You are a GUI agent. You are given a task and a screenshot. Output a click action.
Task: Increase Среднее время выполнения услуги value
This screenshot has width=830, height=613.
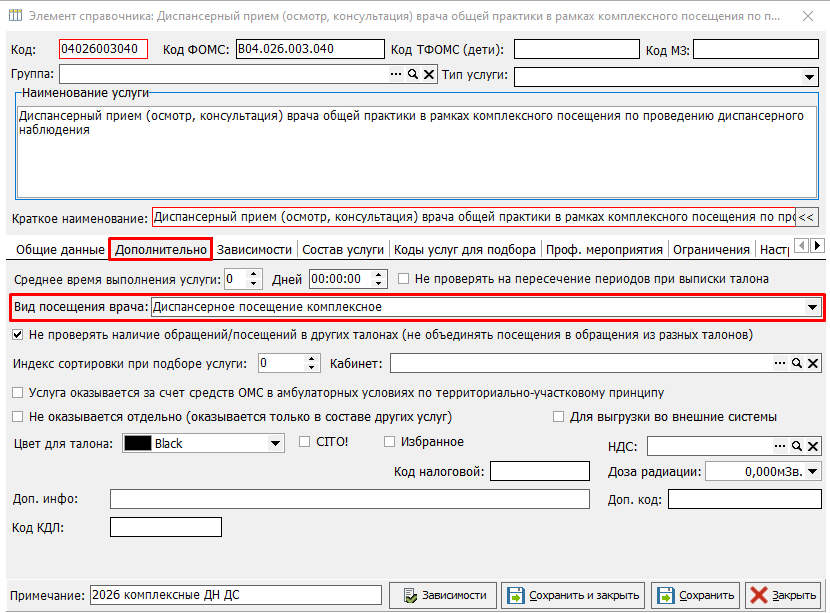tap(254, 274)
